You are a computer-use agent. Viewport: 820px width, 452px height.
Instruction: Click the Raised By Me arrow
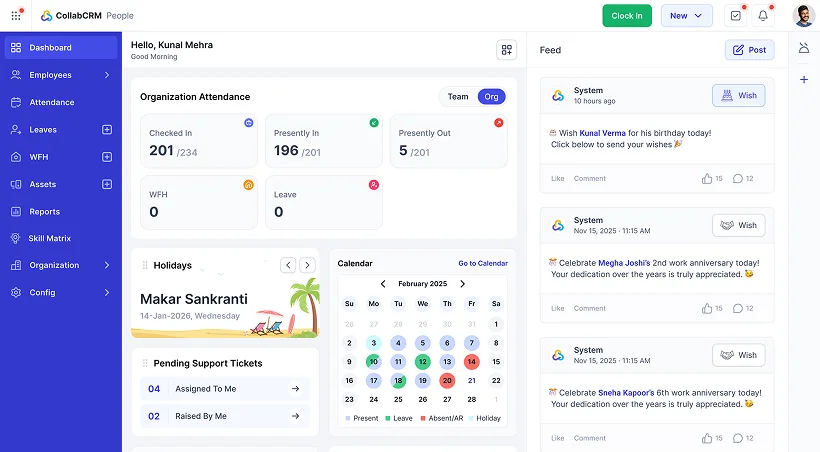point(295,416)
